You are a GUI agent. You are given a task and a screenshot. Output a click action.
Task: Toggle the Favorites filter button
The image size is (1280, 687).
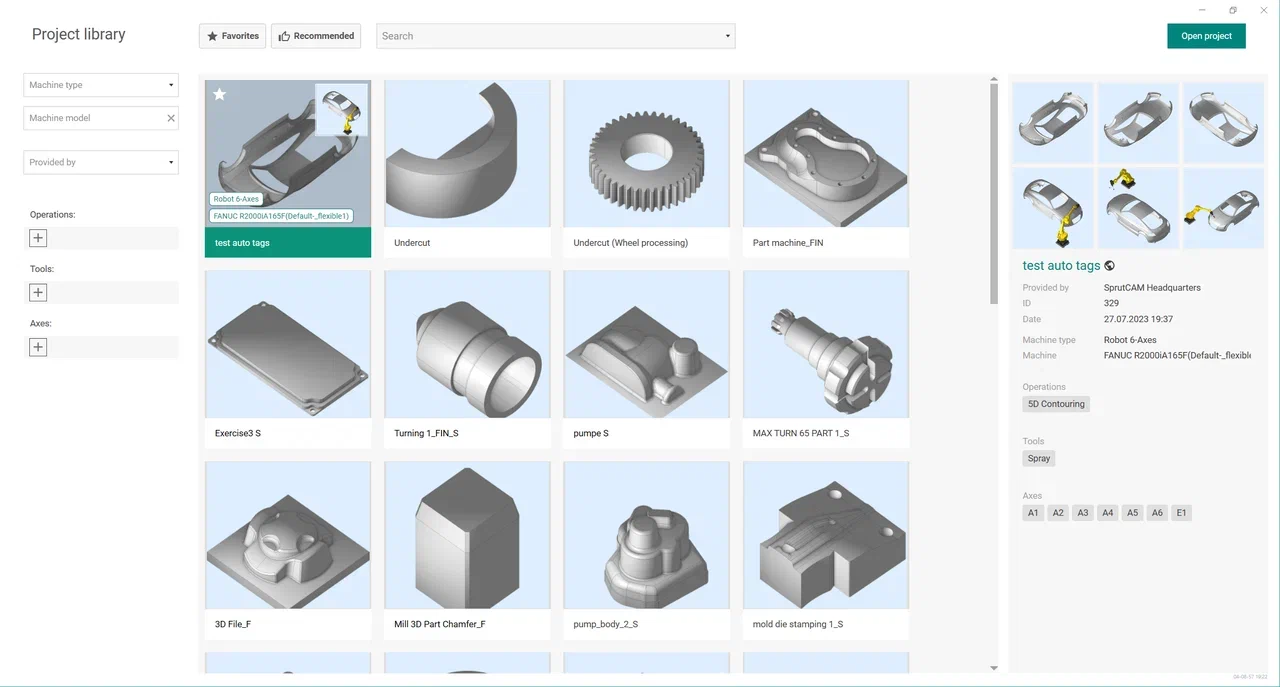click(x=232, y=36)
